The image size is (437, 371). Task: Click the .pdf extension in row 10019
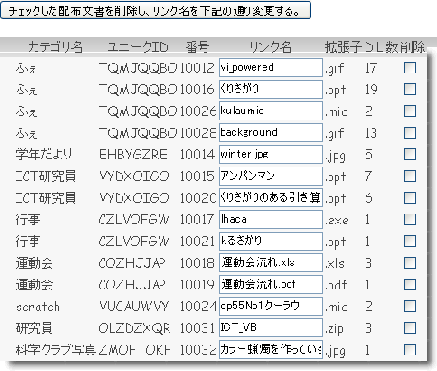pyautogui.click(x=336, y=285)
